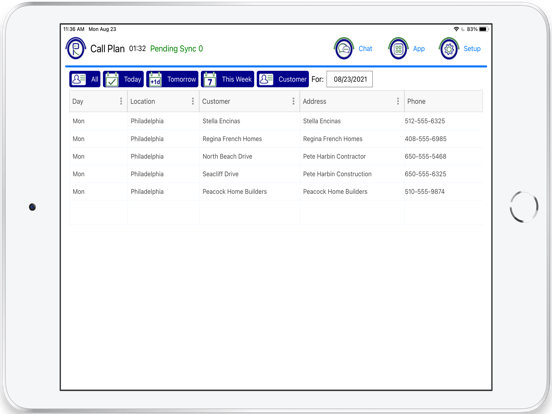Select customer Seacliff Drive
This screenshot has height=414, width=552.
click(x=220, y=174)
